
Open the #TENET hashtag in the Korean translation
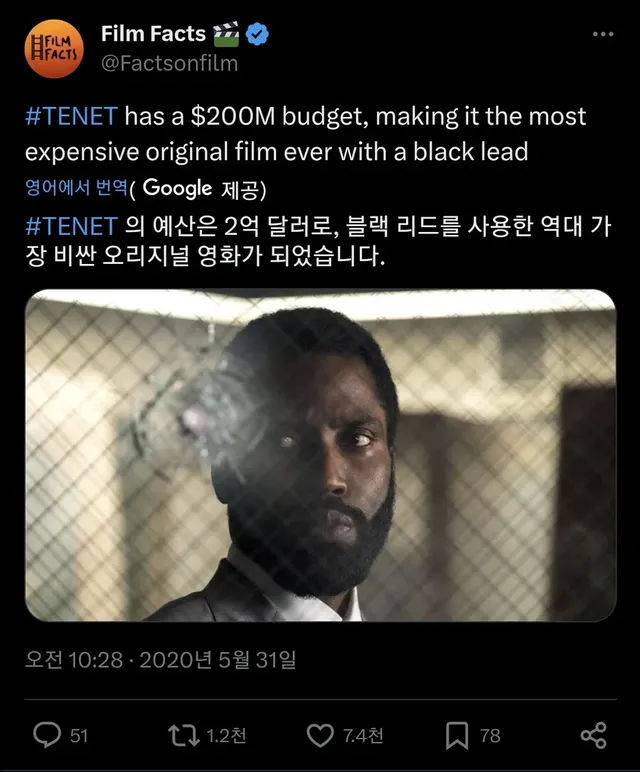point(71,226)
